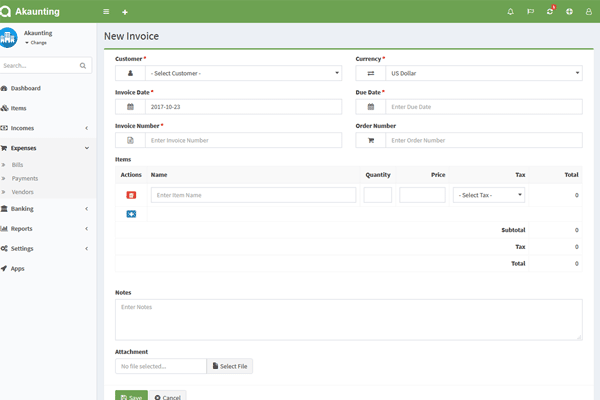The image size is (600, 400).
Task: Click the hamburger menu toggle icon
Action: click(107, 12)
